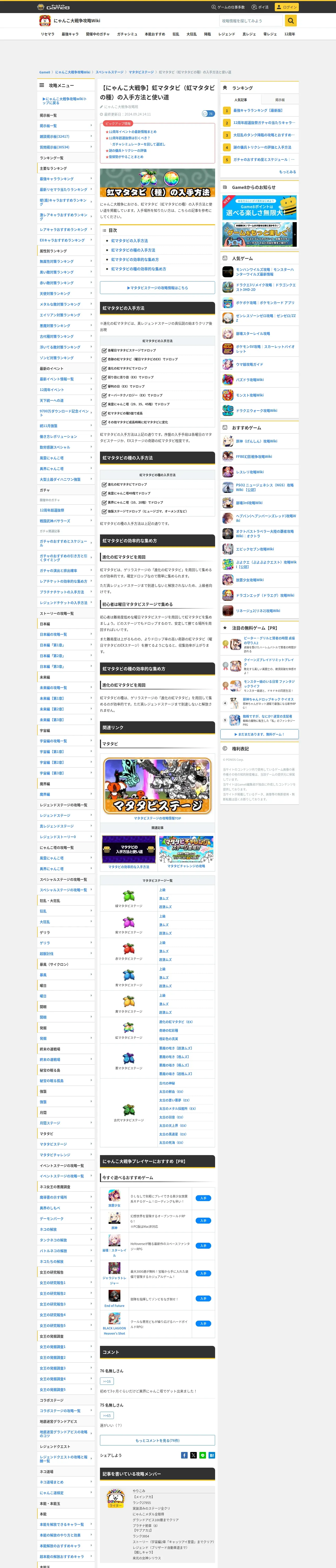Click the マタタビステージの攻略情報はこちら button
The height and width of the screenshot is (1568, 336).
[x=157, y=288]
